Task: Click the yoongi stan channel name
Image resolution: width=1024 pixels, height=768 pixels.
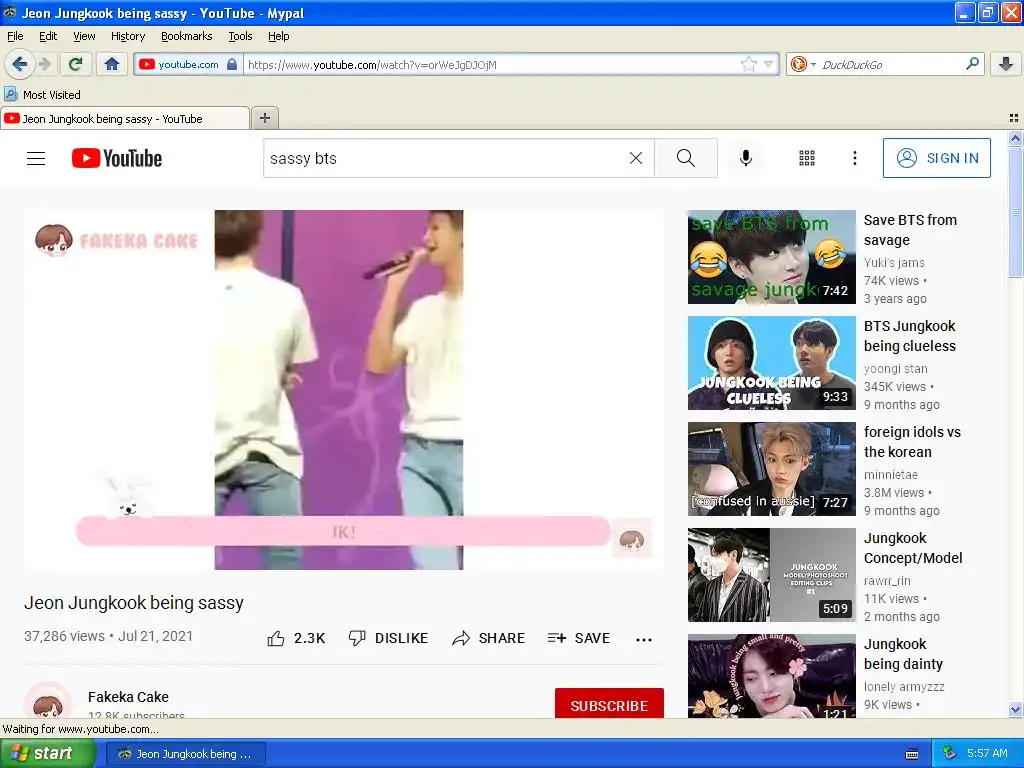Action: 895,368
